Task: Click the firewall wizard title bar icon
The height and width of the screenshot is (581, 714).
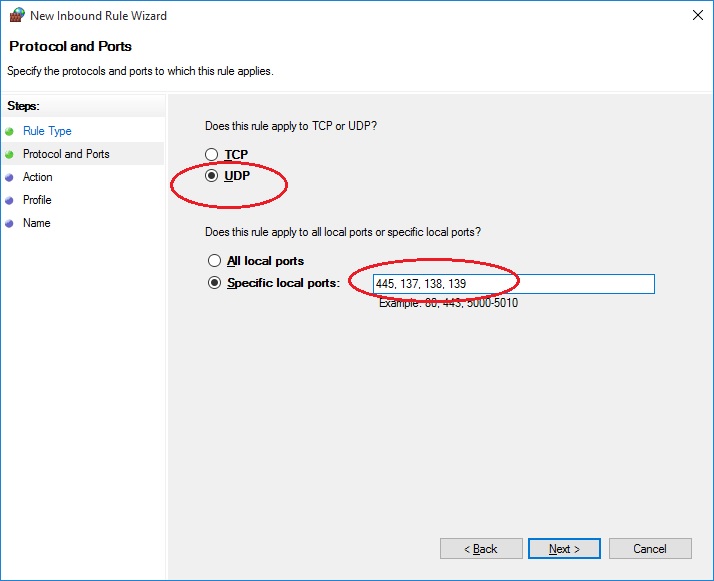Action: click(16, 16)
